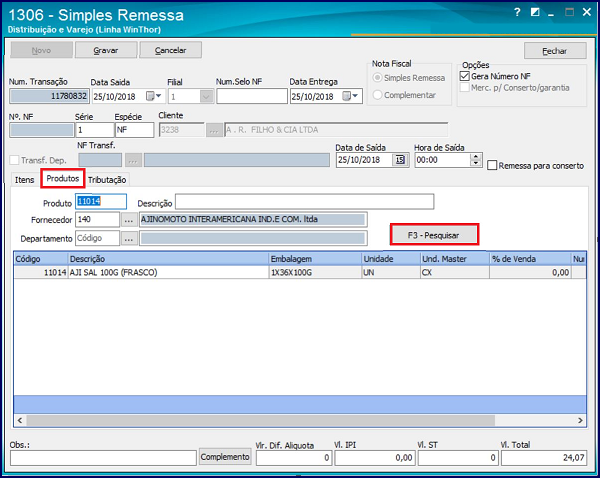
Task: Click the Espécie input field
Action: [x=135, y=130]
